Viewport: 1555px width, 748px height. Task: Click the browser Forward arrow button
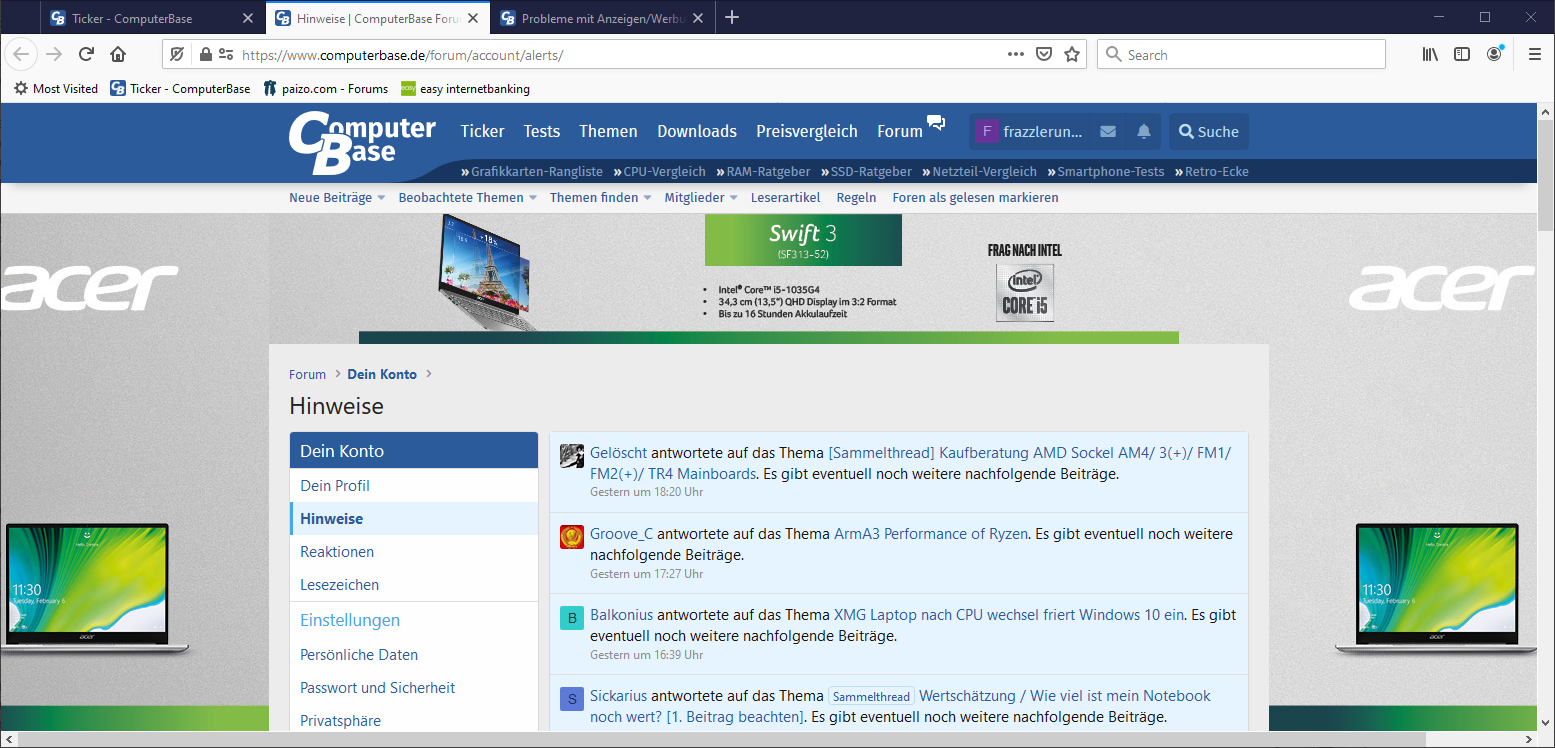click(54, 54)
